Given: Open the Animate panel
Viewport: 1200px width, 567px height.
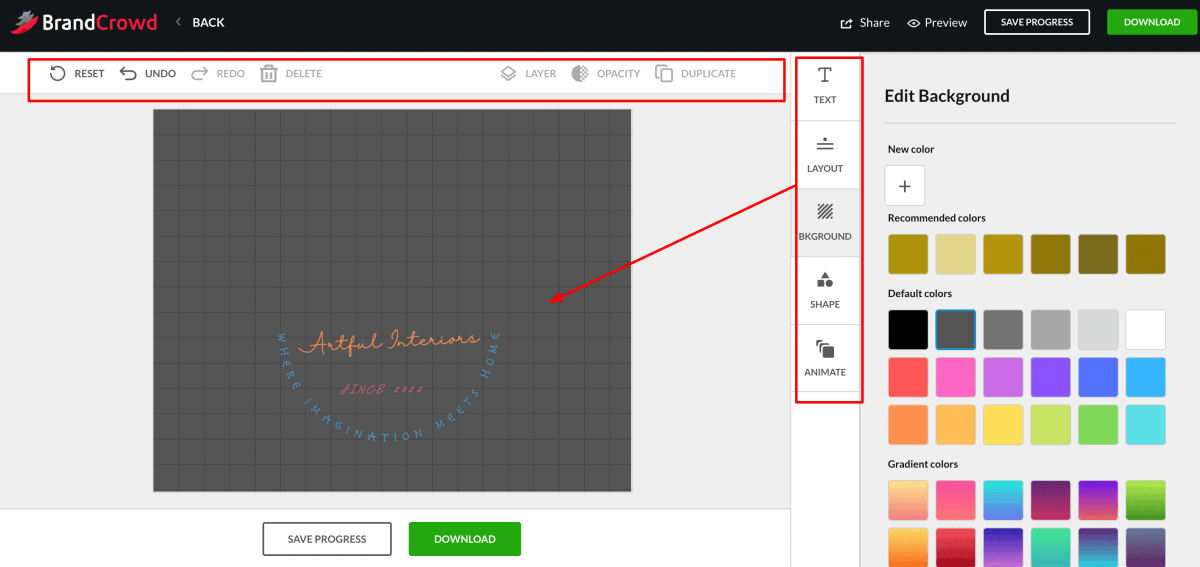Looking at the screenshot, I should point(825,358).
